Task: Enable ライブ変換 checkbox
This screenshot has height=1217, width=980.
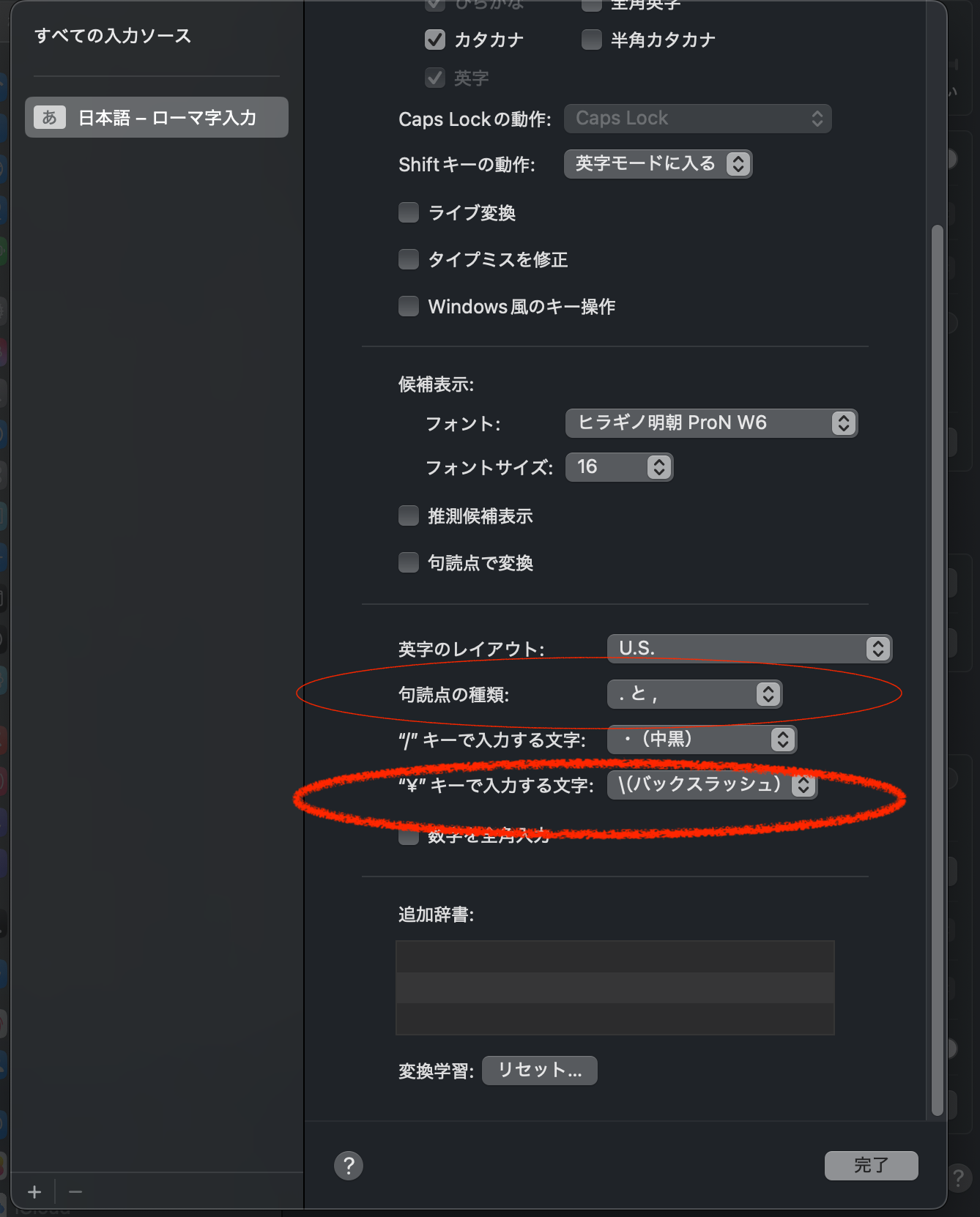Action: tap(409, 212)
